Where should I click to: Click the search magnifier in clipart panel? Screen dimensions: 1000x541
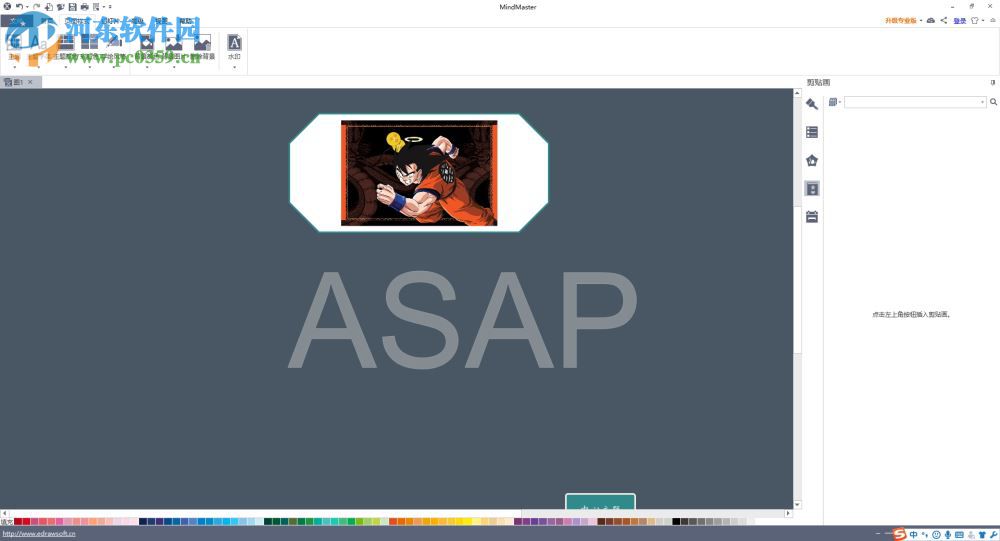994,102
